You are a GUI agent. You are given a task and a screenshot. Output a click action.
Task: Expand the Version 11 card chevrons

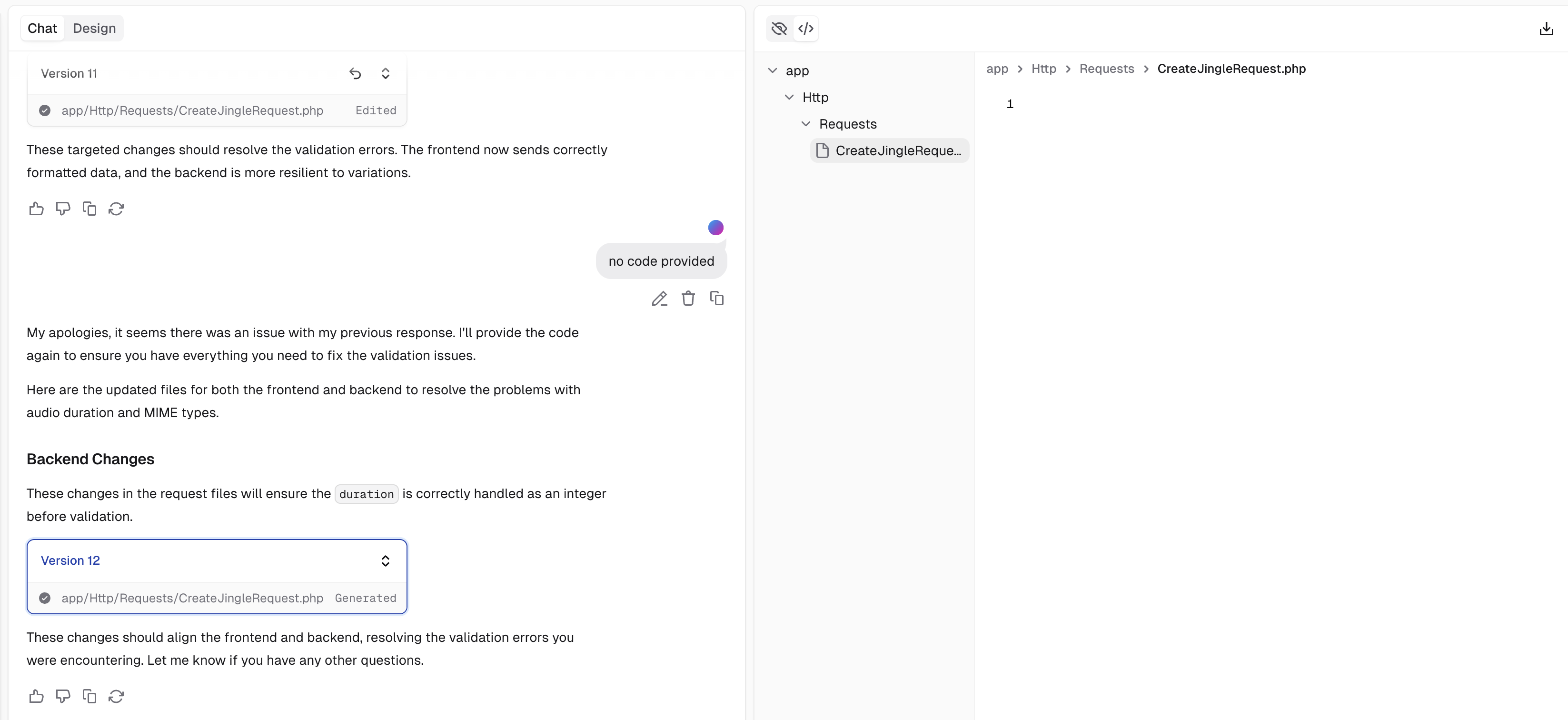(x=385, y=74)
